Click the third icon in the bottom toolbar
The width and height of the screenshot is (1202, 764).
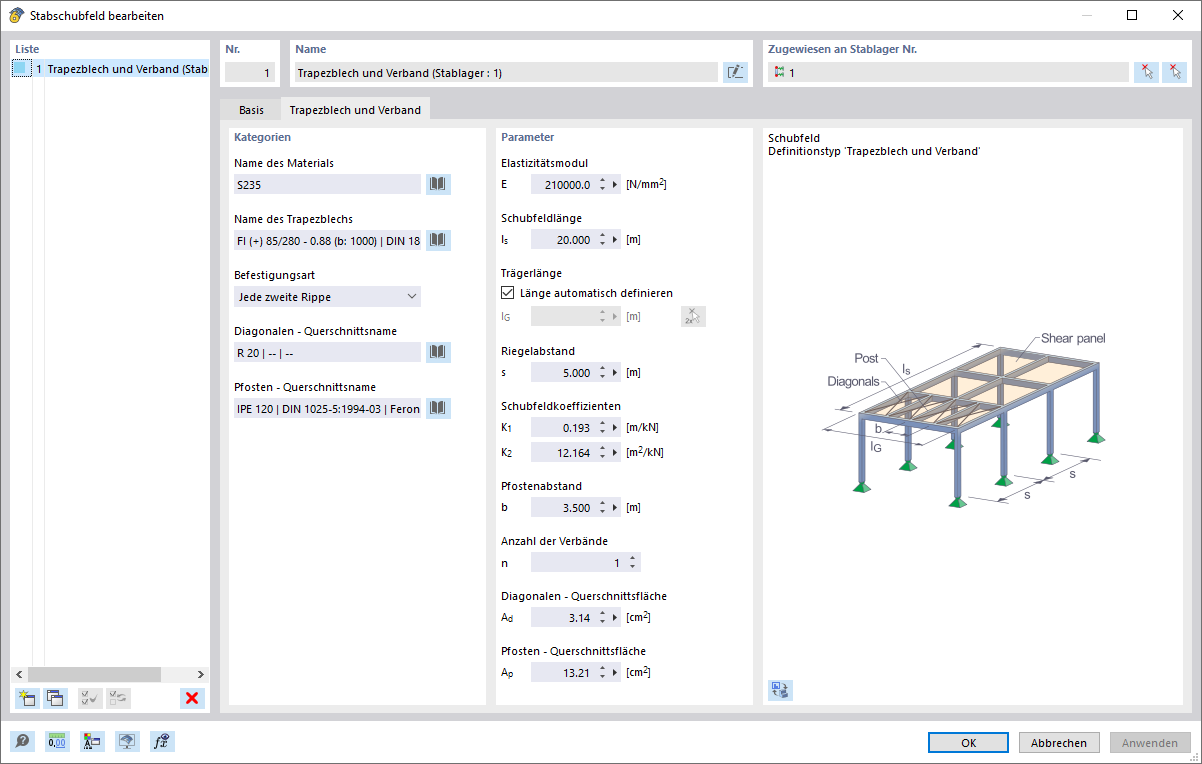92,741
